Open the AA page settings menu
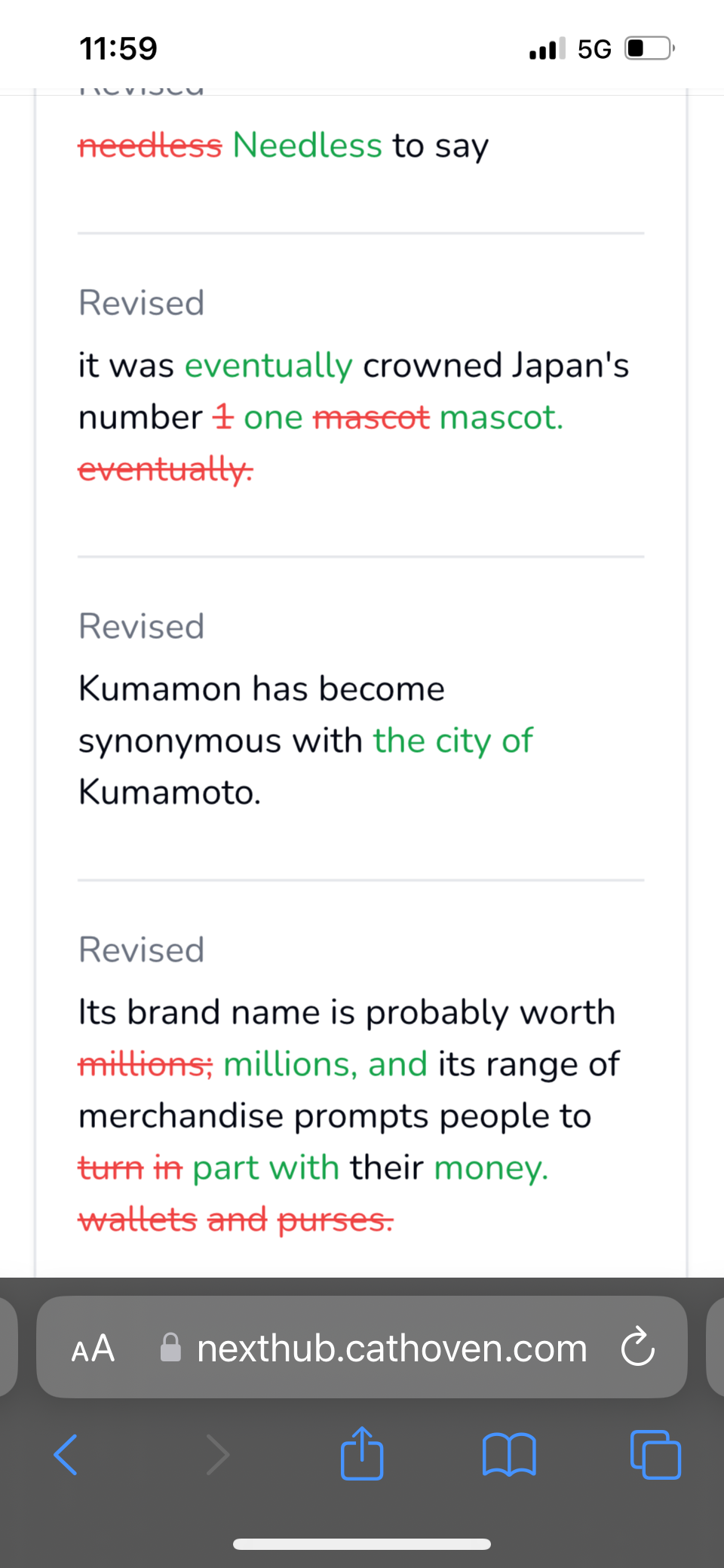724x1568 pixels. click(93, 1348)
